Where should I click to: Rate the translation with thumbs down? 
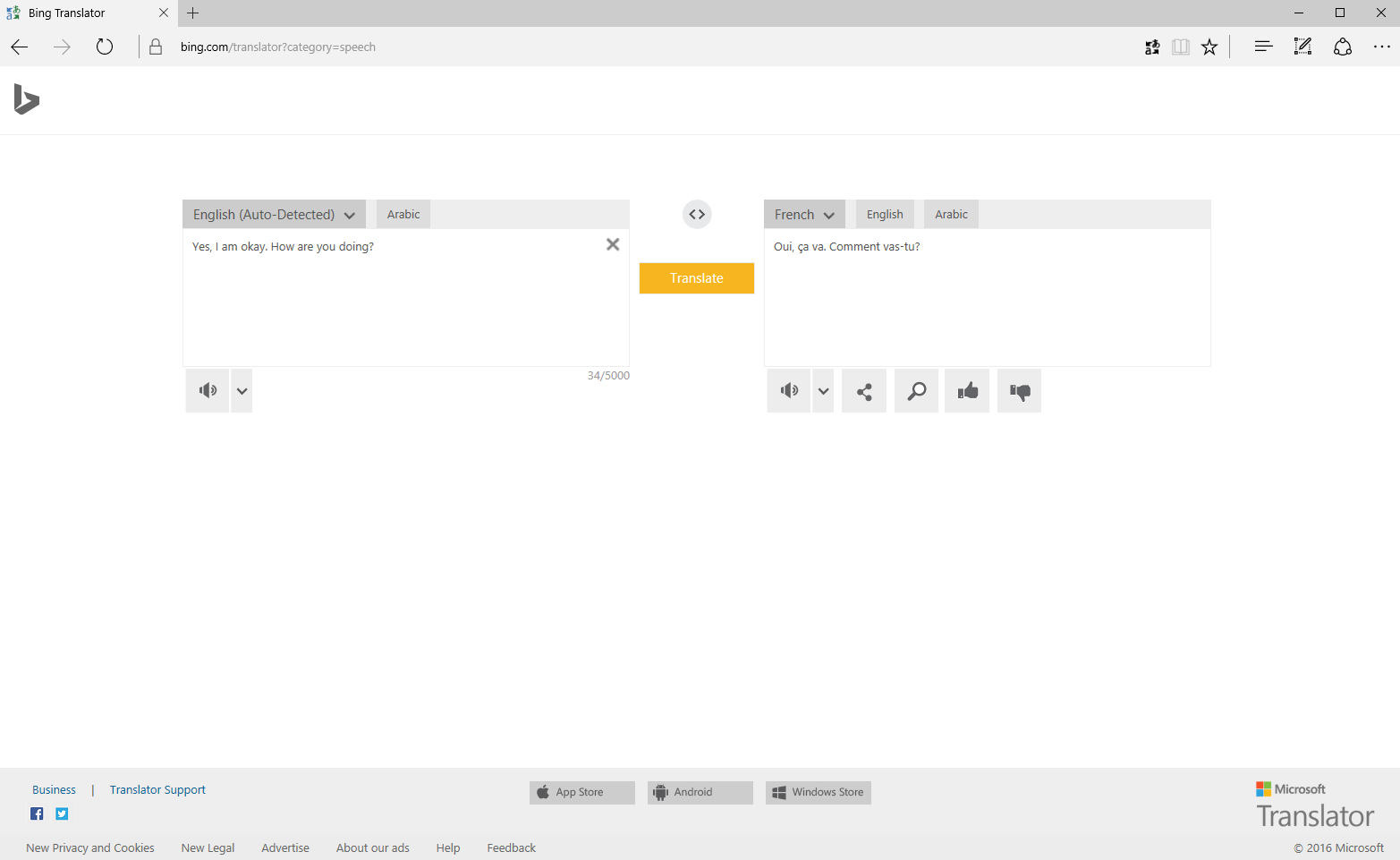click(1019, 390)
